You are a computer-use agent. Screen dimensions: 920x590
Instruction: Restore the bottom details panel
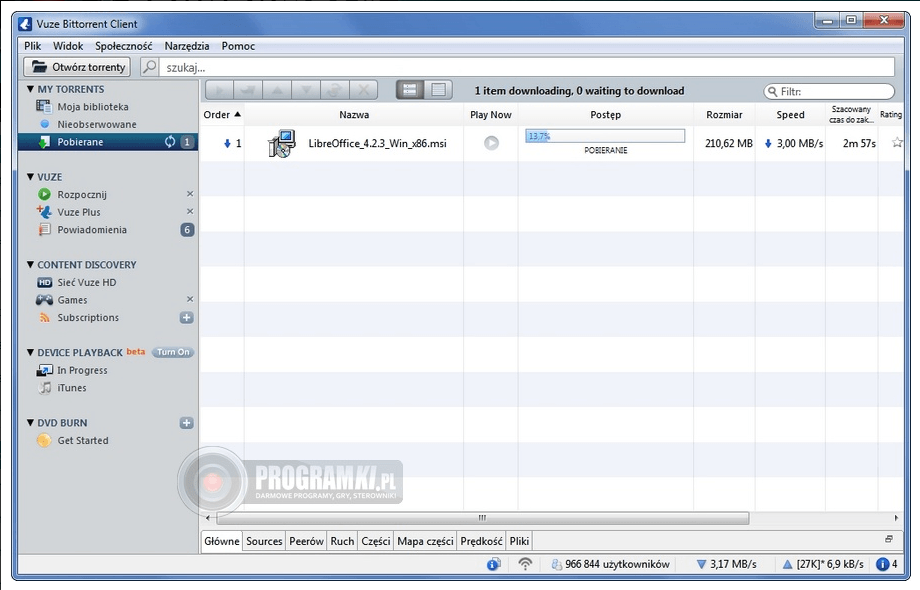889,539
